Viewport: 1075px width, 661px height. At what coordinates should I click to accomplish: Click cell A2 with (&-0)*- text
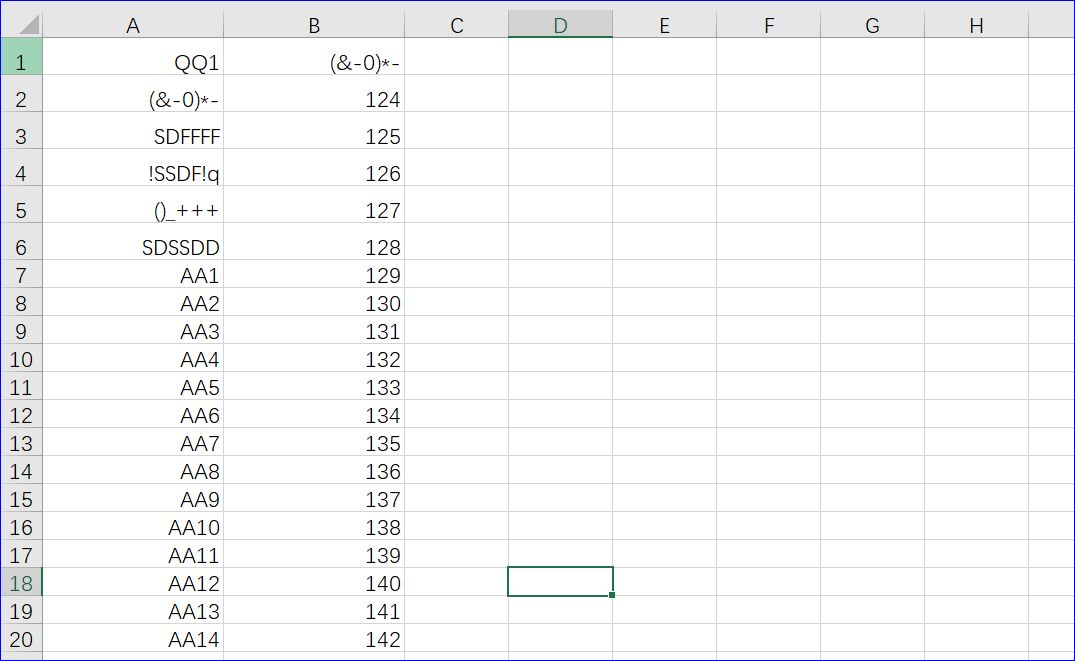[x=133, y=93]
